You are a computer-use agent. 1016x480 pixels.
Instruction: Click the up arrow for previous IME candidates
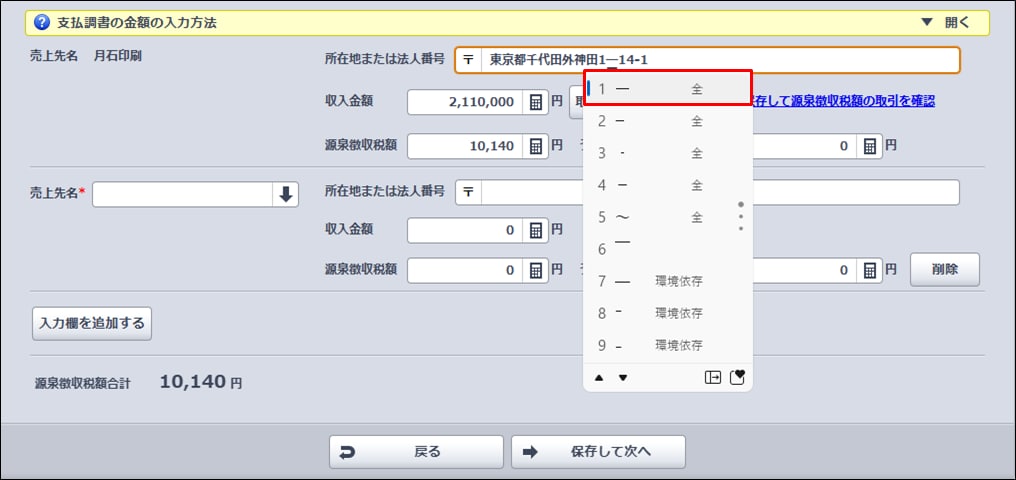(x=599, y=377)
